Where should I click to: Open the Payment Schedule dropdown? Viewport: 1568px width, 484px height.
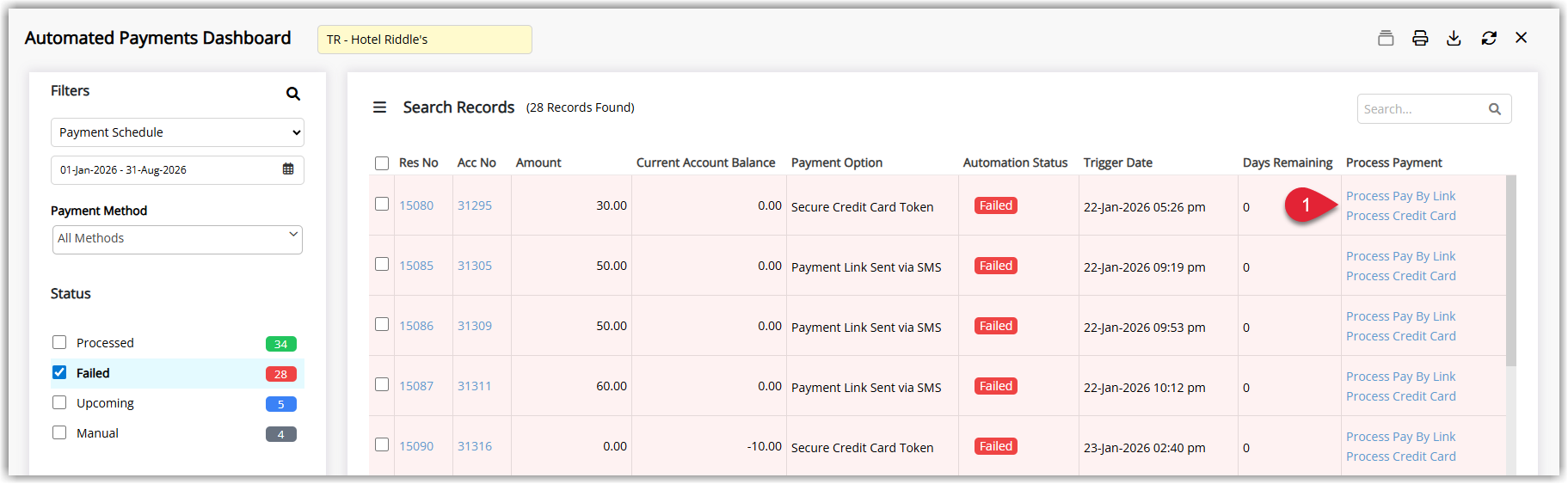click(x=177, y=132)
